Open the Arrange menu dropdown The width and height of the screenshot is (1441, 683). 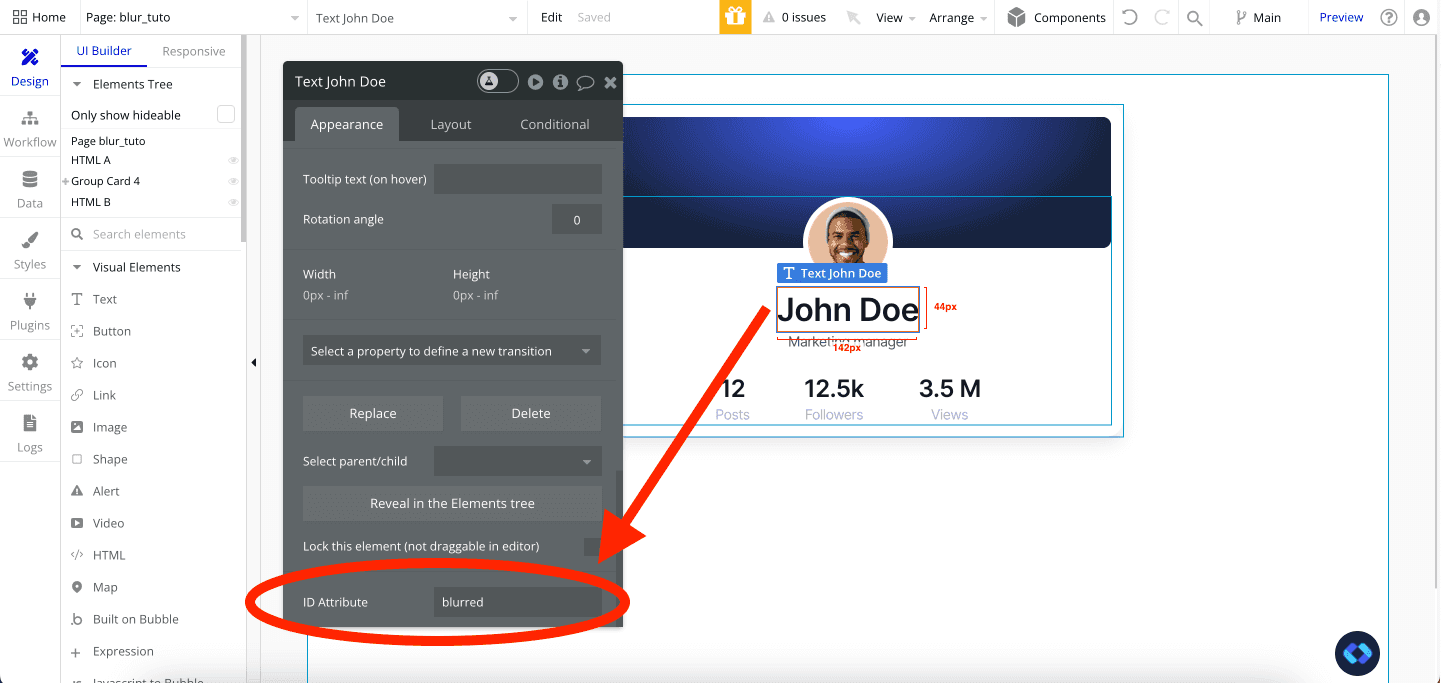coord(958,17)
